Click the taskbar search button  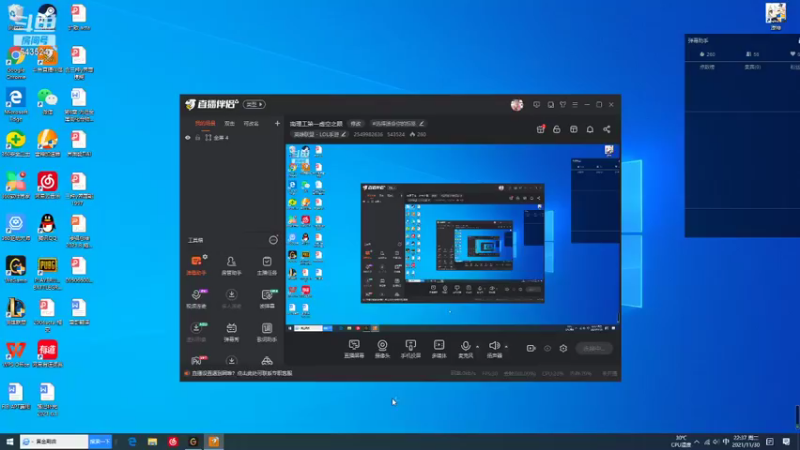99,441
